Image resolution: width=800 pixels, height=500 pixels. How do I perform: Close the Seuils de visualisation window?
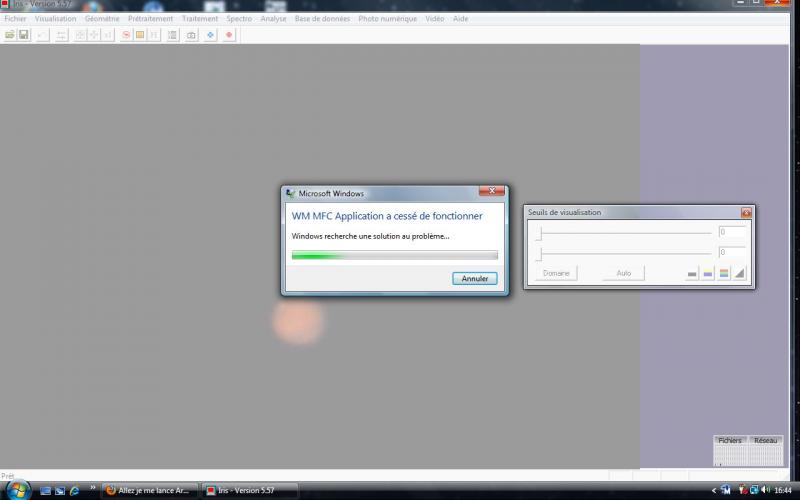(746, 212)
